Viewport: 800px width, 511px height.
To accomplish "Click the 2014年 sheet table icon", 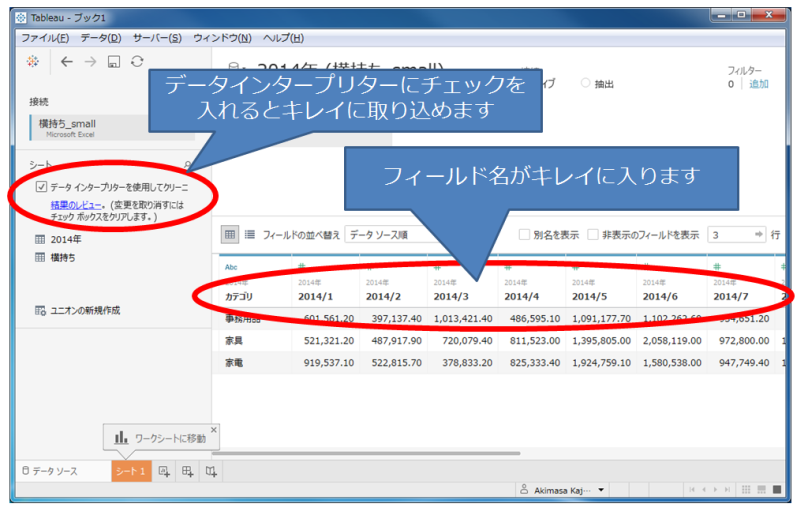I will click(40, 239).
